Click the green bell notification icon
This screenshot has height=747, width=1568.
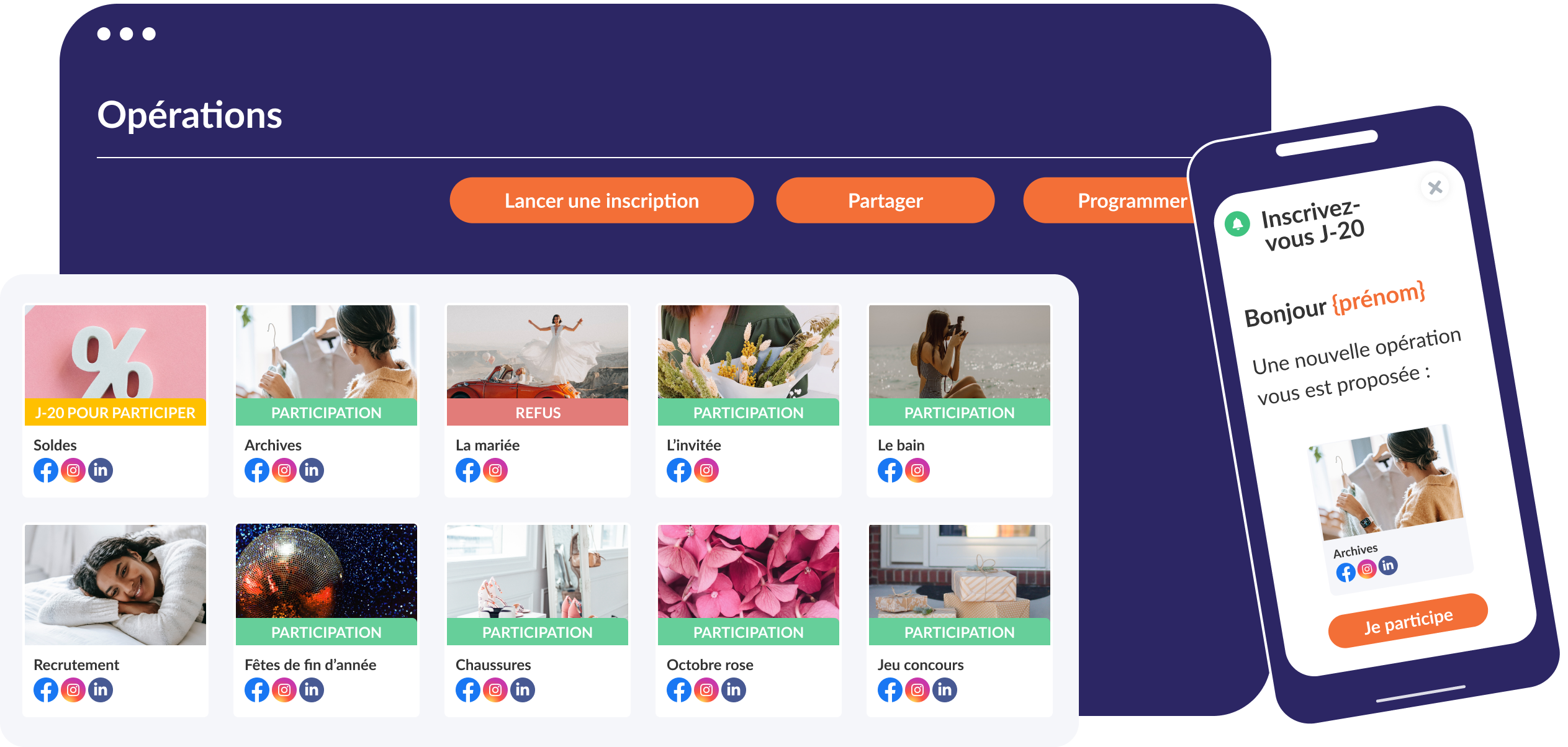click(1237, 224)
